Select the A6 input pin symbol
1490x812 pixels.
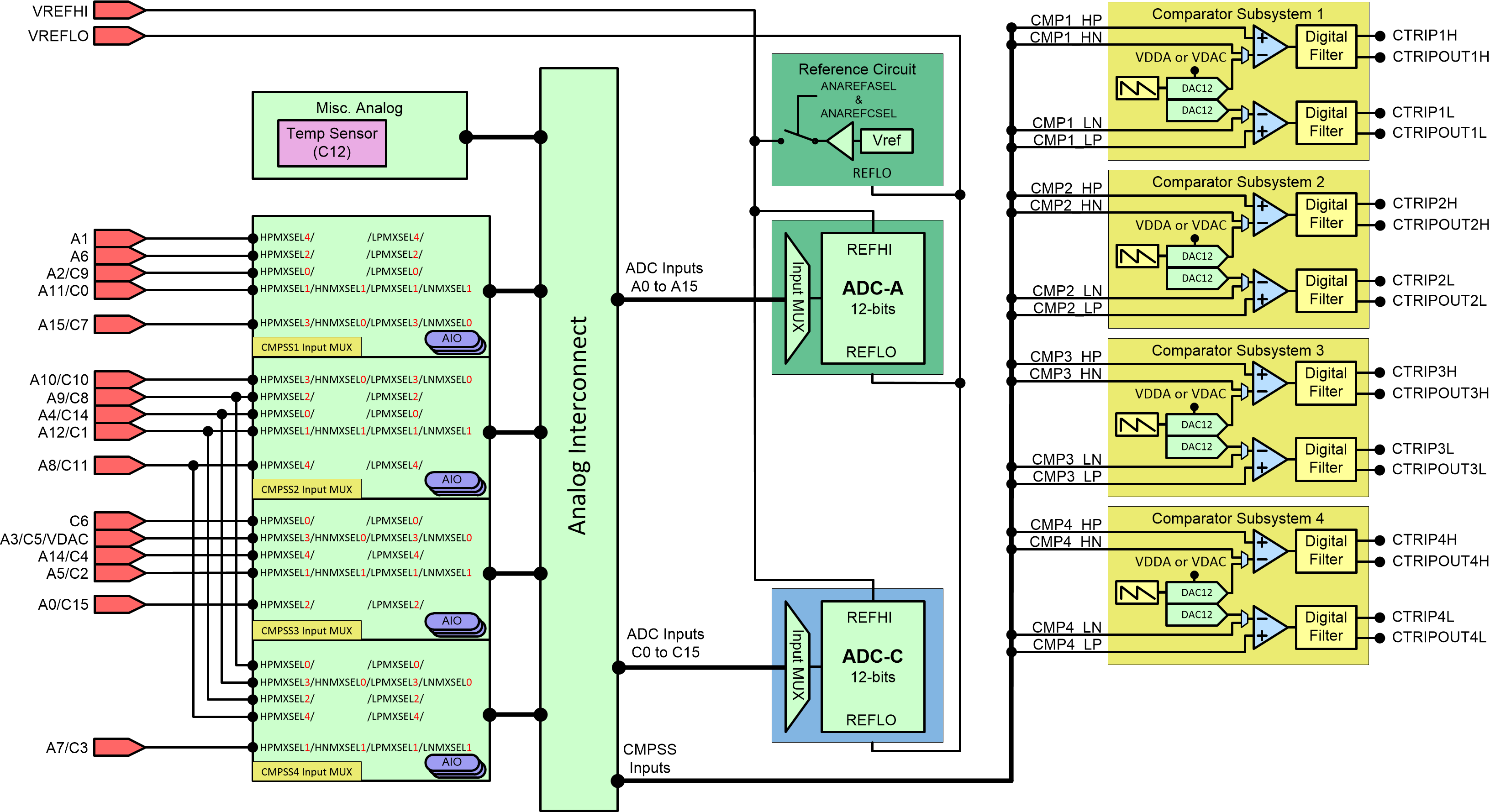tap(119, 256)
